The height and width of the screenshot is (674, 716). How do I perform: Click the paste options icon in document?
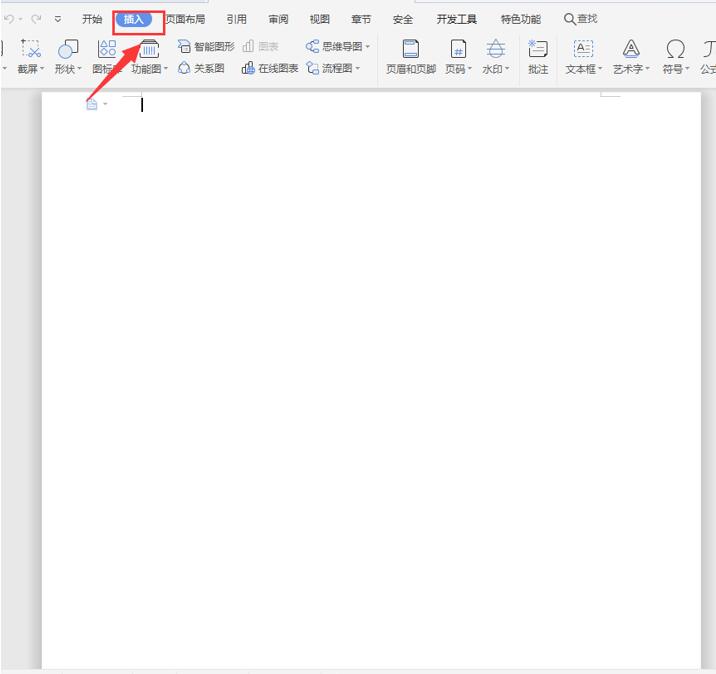click(92, 105)
